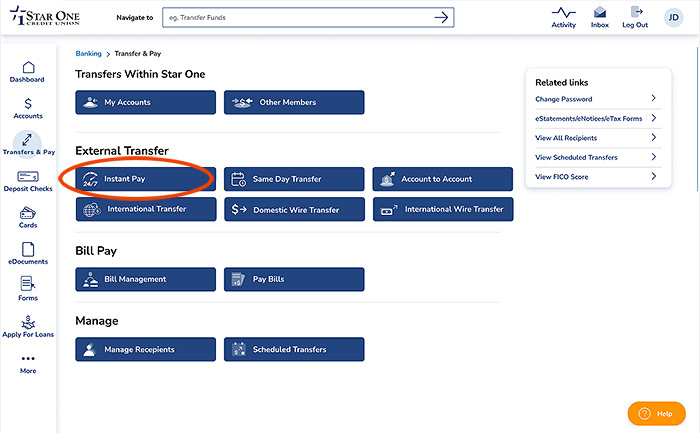Open International Wire Transfer

coord(443,209)
